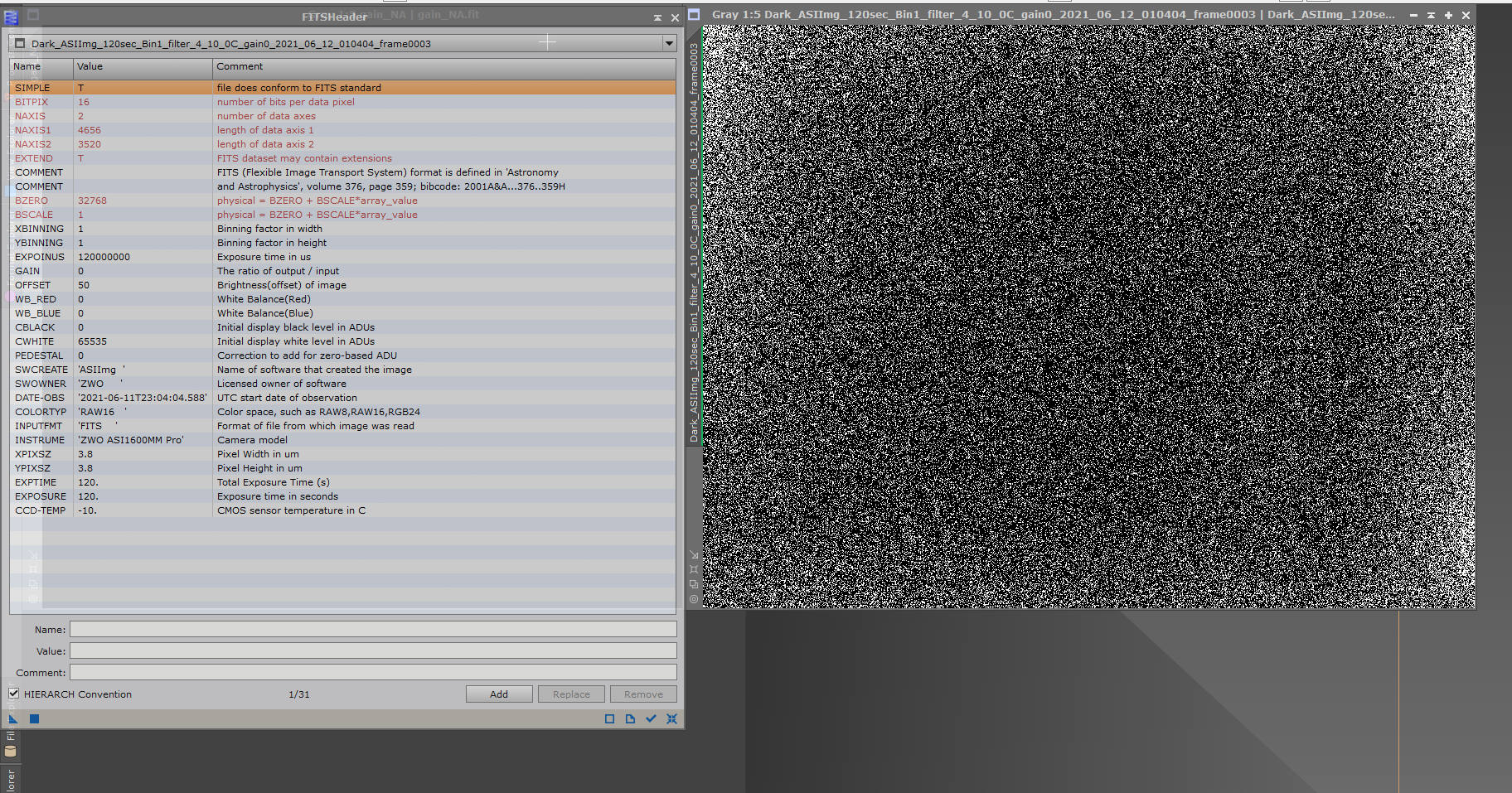Click the track view square icon in FITSHeader
The width and height of the screenshot is (1512, 793).
click(609, 718)
